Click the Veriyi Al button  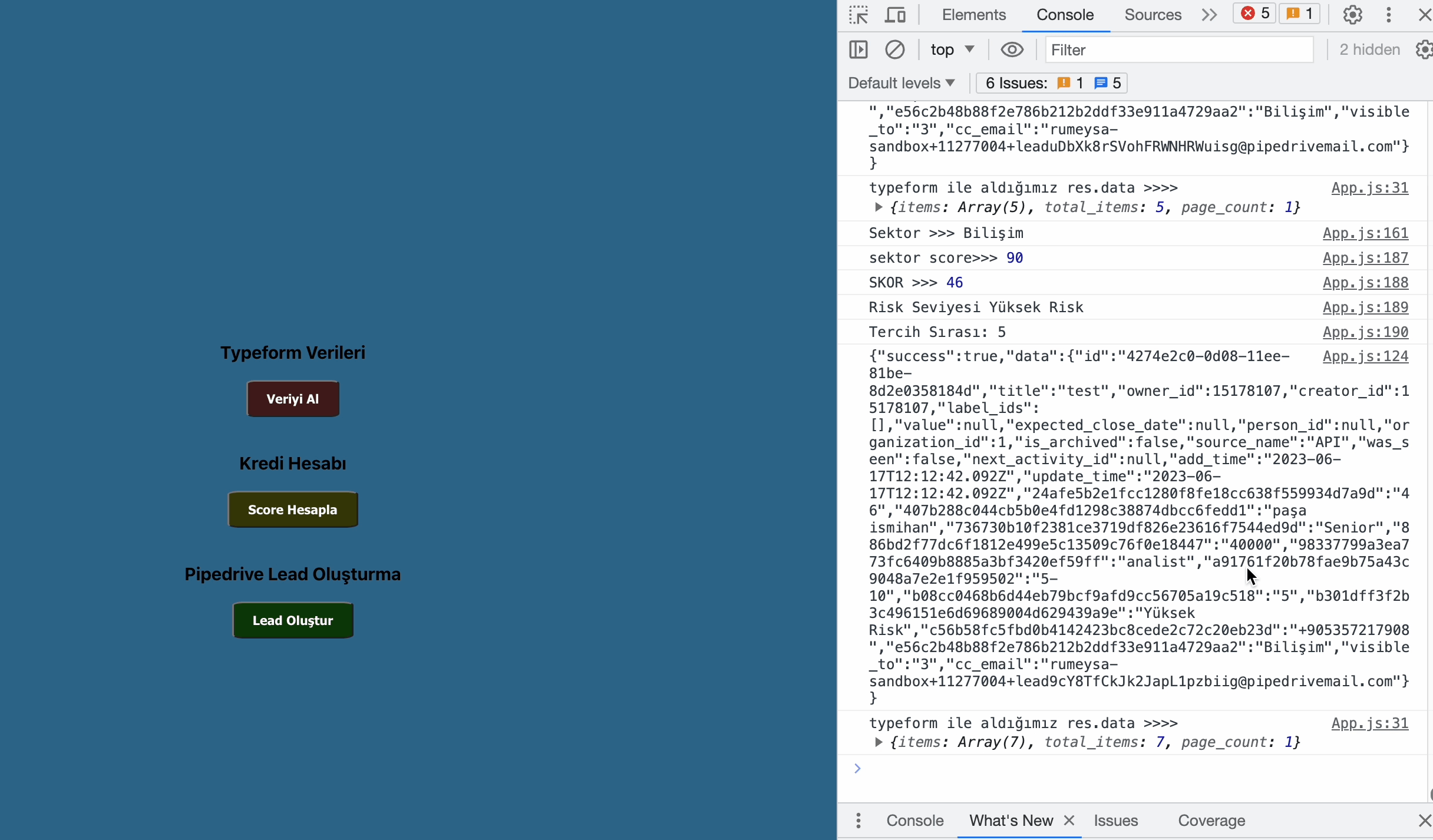(293, 399)
